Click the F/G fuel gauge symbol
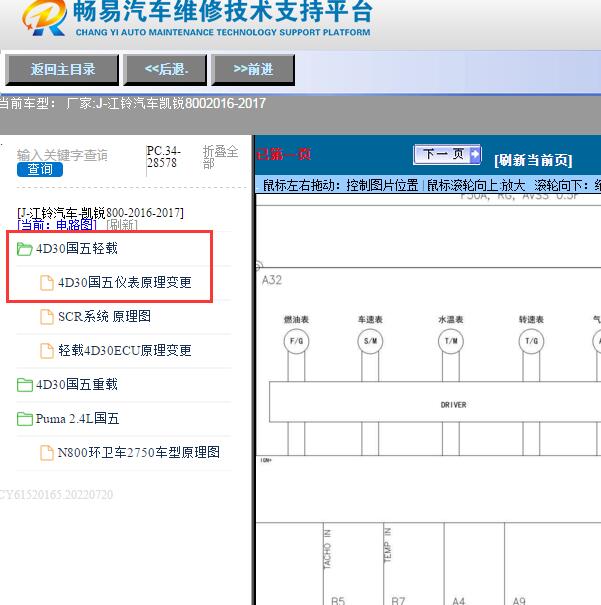Screen dimensions: 601x605 (296, 341)
